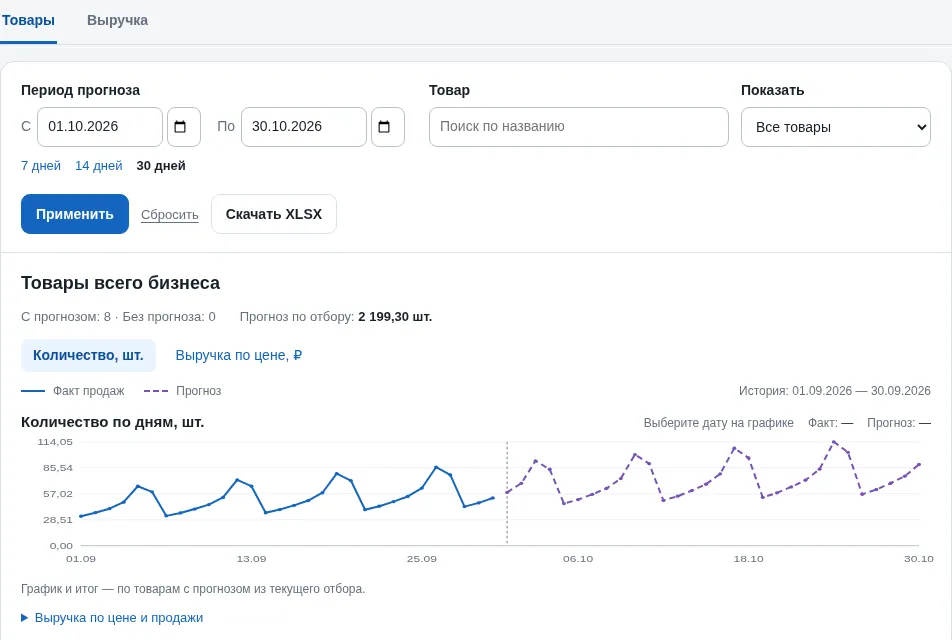Switch to the Товары tab
Viewport: 952px width, 640px height.
click(x=28, y=20)
